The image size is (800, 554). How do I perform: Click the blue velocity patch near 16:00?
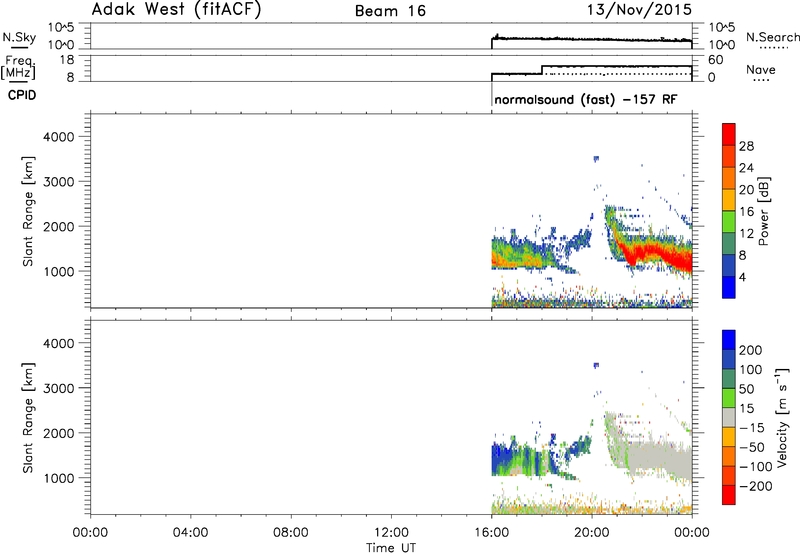tap(503, 457)
